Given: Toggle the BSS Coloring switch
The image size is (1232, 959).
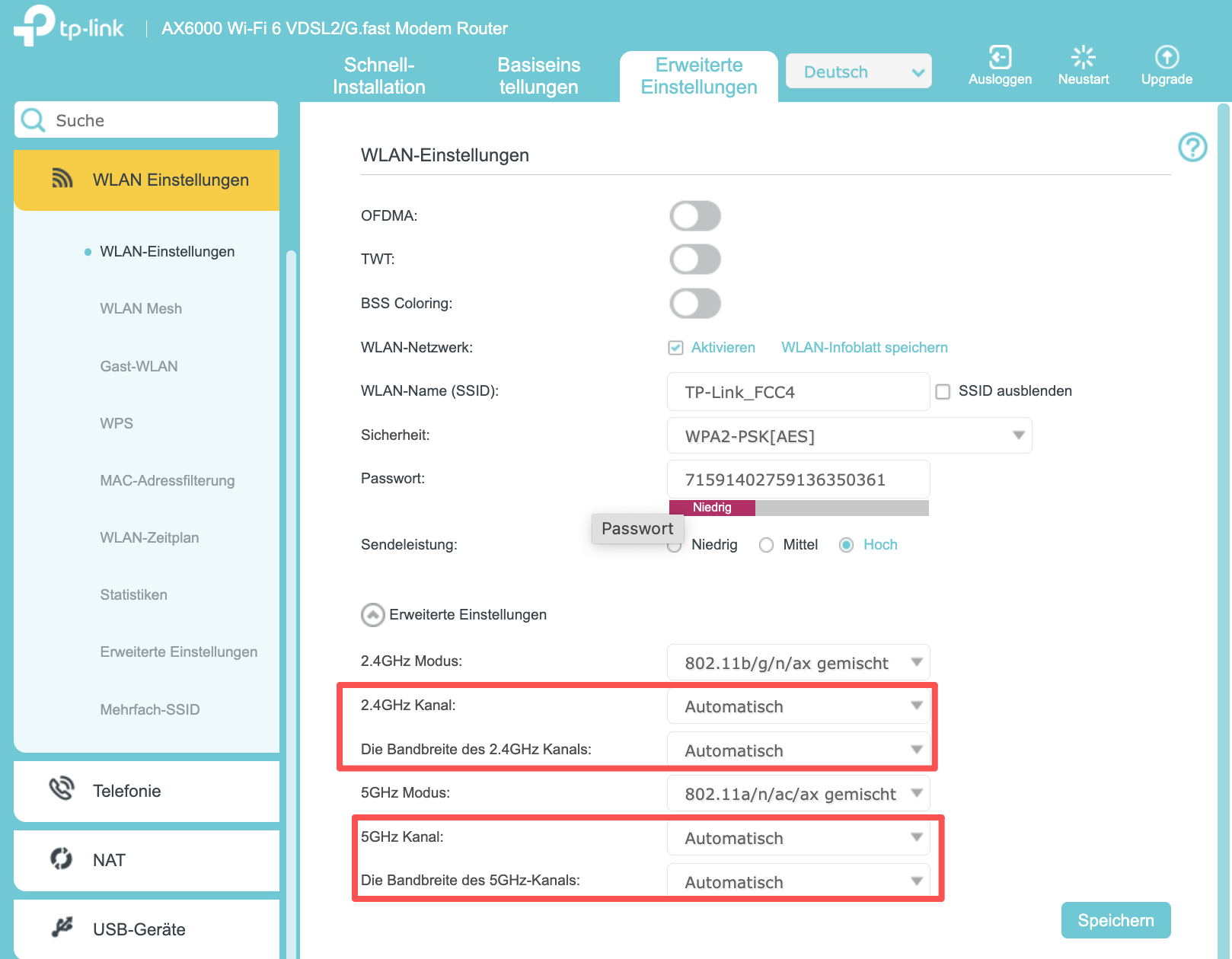Looking at the screenshot, I should [695, 304].
